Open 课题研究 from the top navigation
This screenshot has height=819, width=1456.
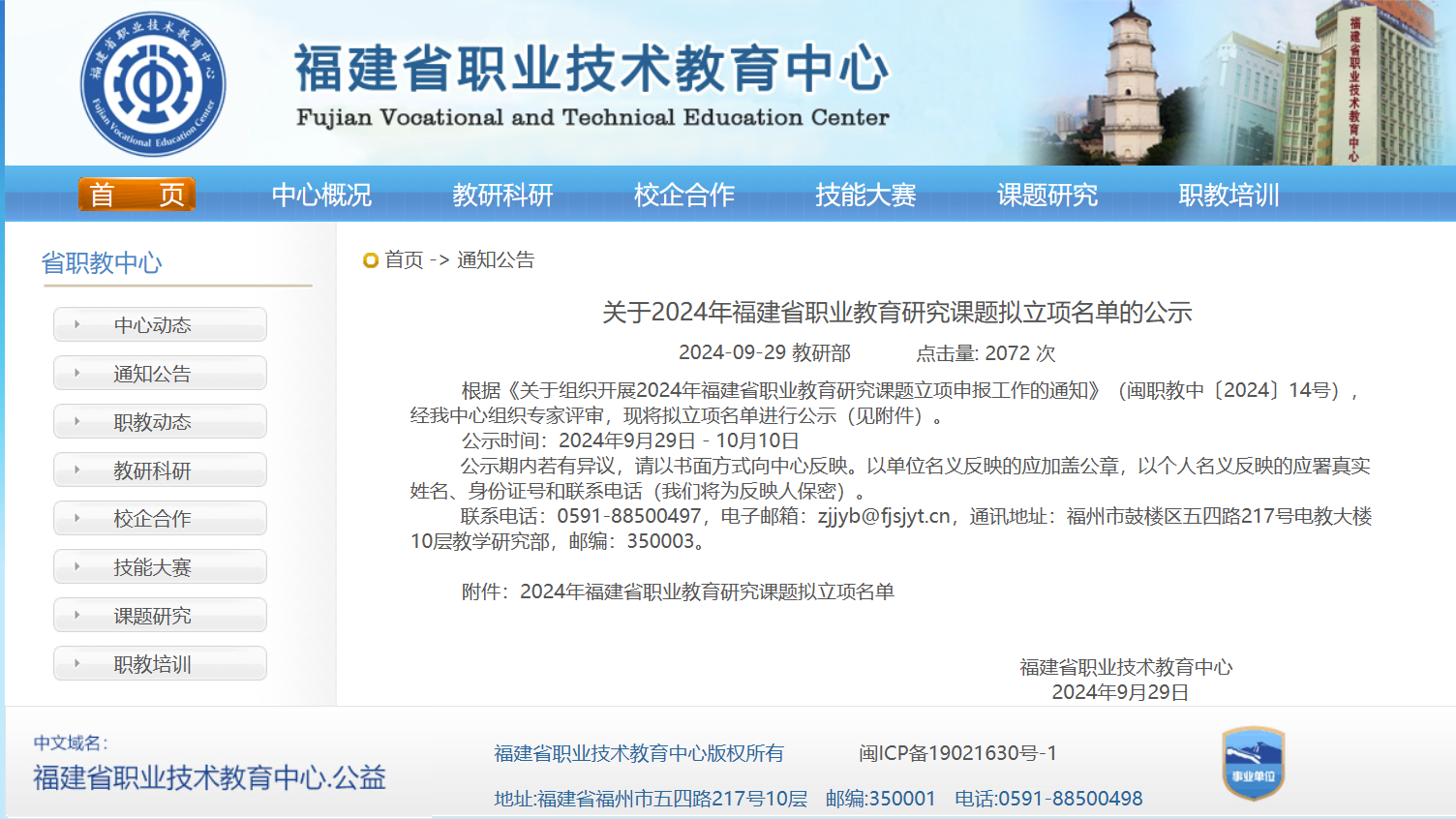[1047, 195]
